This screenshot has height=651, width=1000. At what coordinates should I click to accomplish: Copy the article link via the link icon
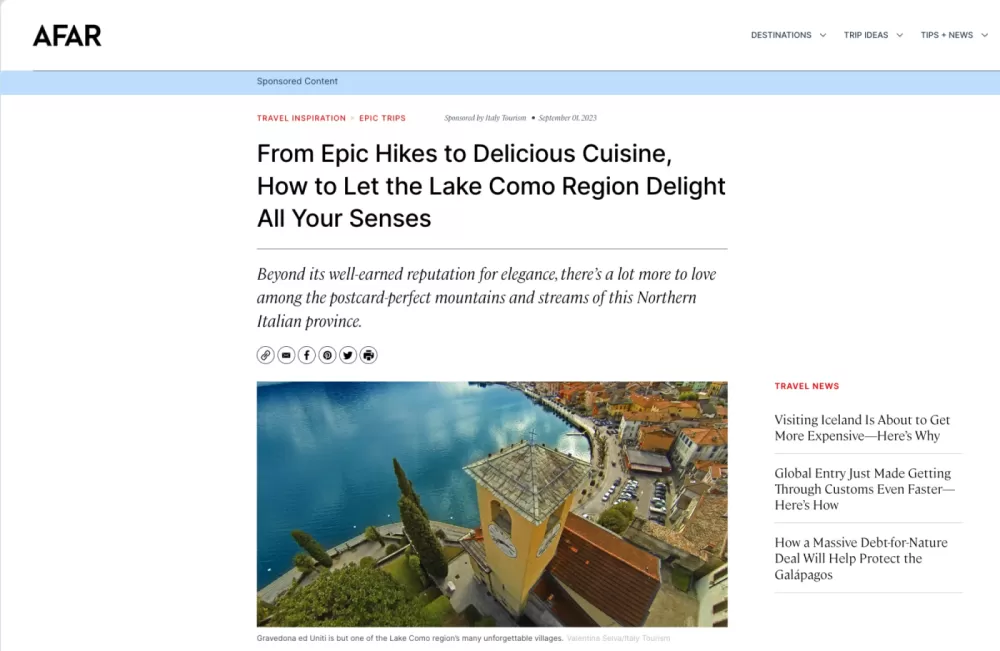point(265,355)
